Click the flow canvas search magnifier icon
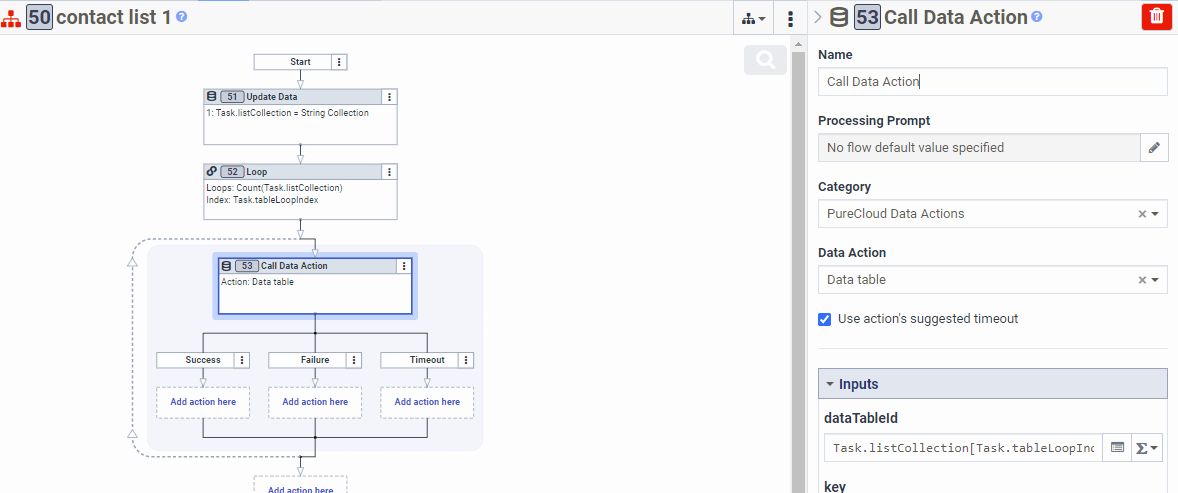This screenshot has height=493, width=1178. point(766,61)
